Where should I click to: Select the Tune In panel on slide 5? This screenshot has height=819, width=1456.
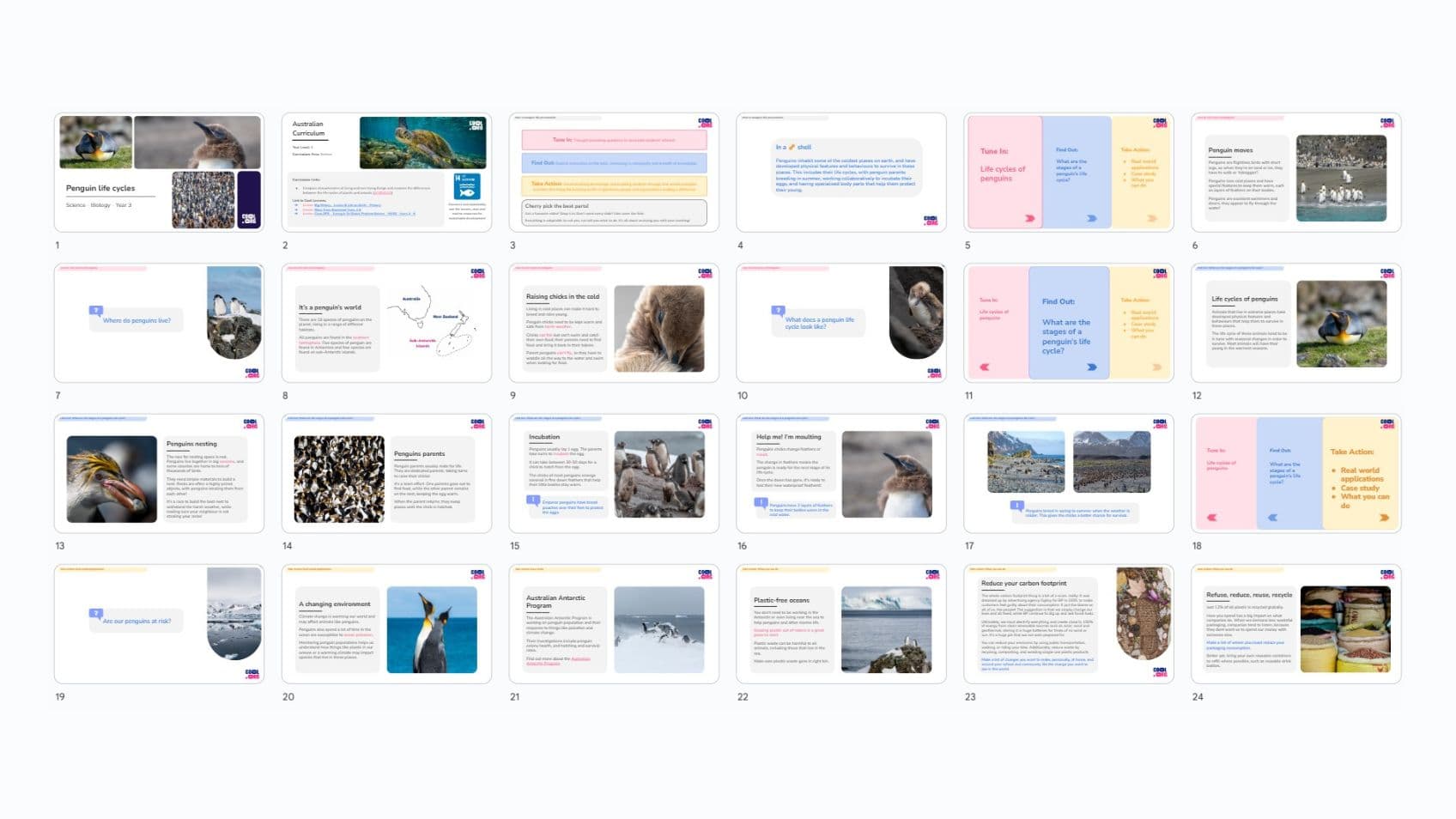click(1004, 172)
